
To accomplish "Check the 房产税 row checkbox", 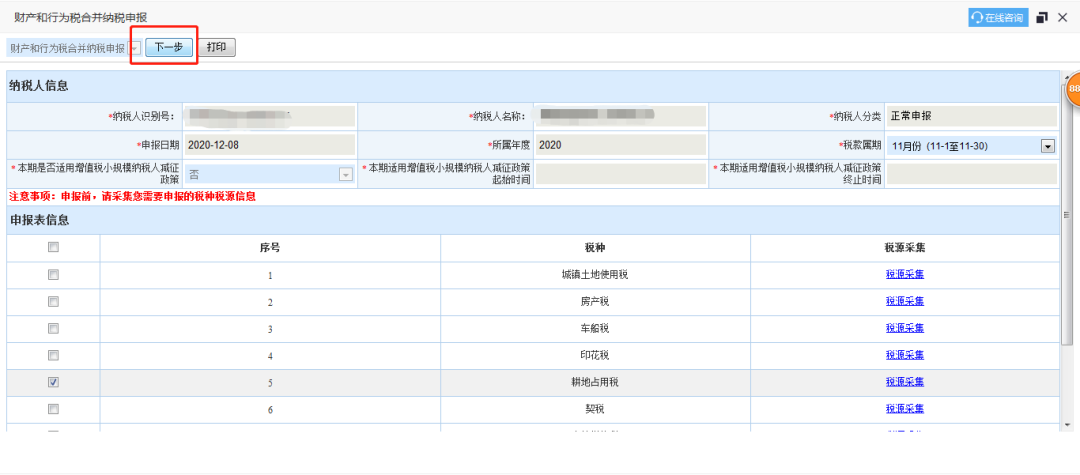I will (x=53, y=301).
